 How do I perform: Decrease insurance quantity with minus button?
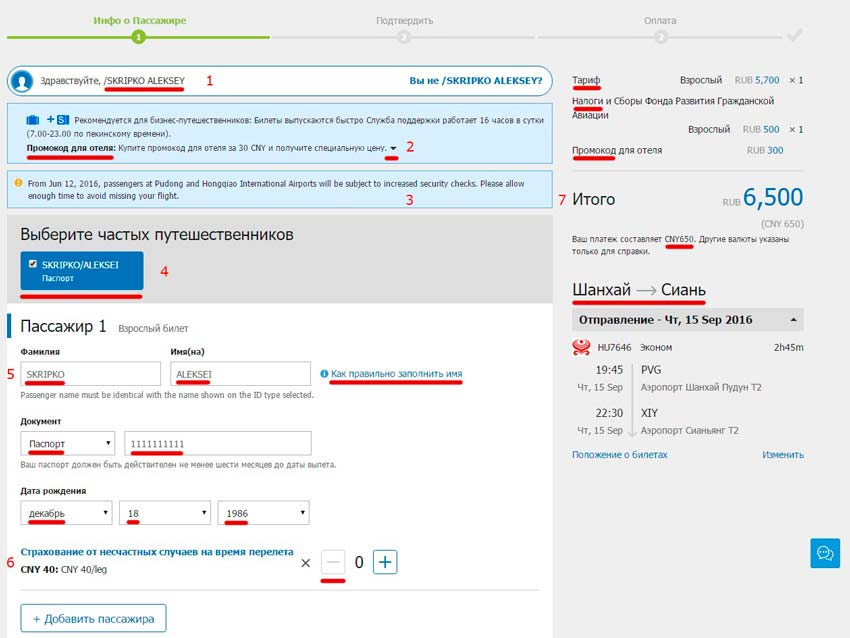(334, 563)
